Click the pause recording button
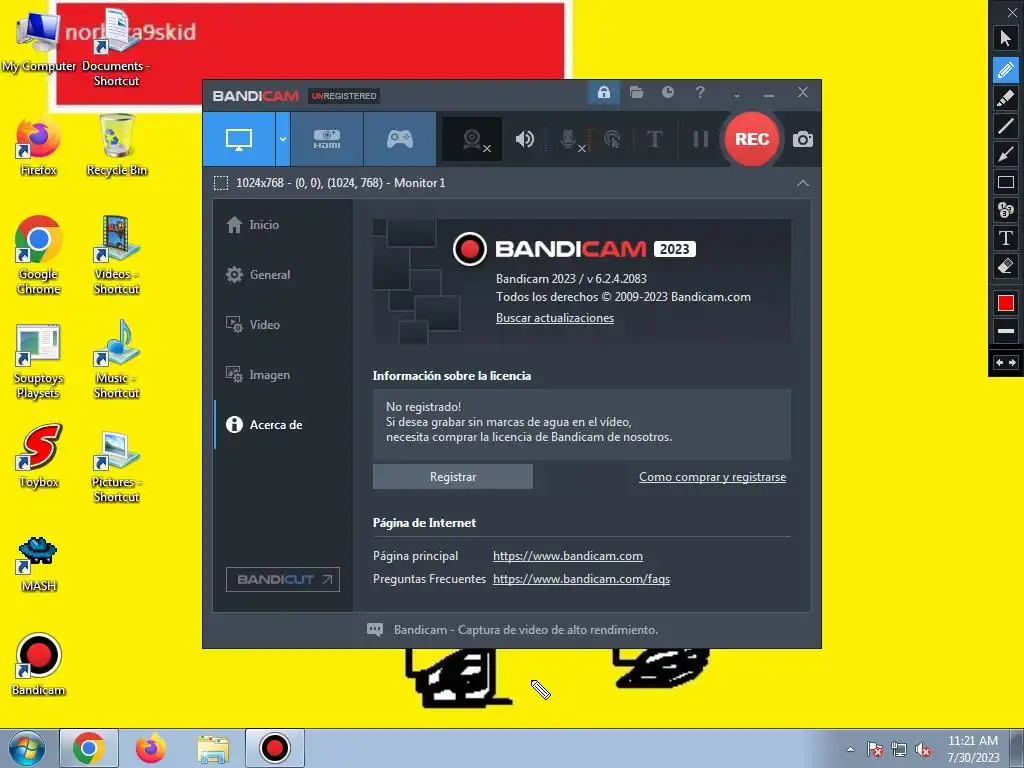The width and height of the screenshot is (1024, 768). [701, 139]
